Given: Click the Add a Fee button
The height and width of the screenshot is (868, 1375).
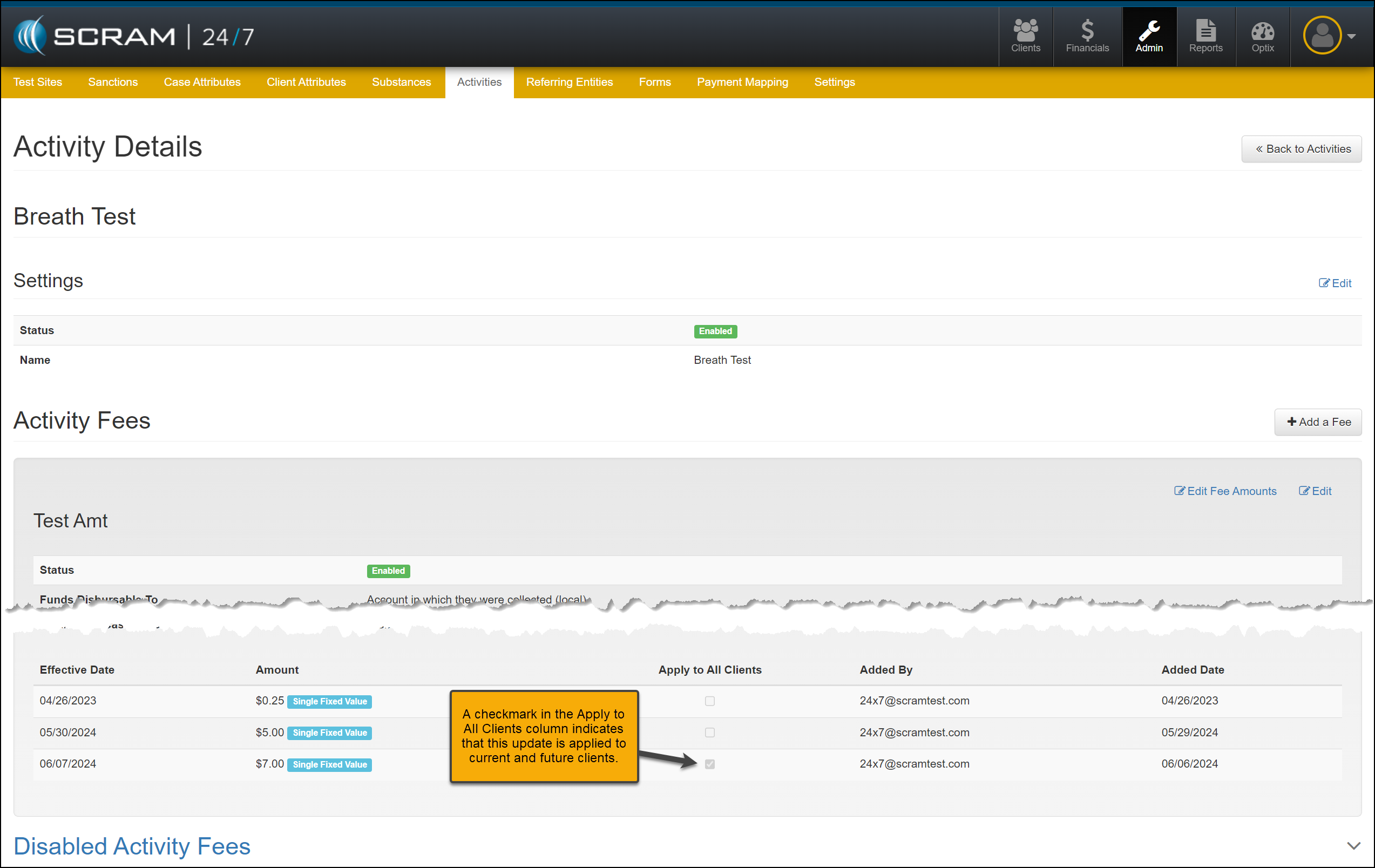Looking at the screenshot, I should pos(1318,422).
